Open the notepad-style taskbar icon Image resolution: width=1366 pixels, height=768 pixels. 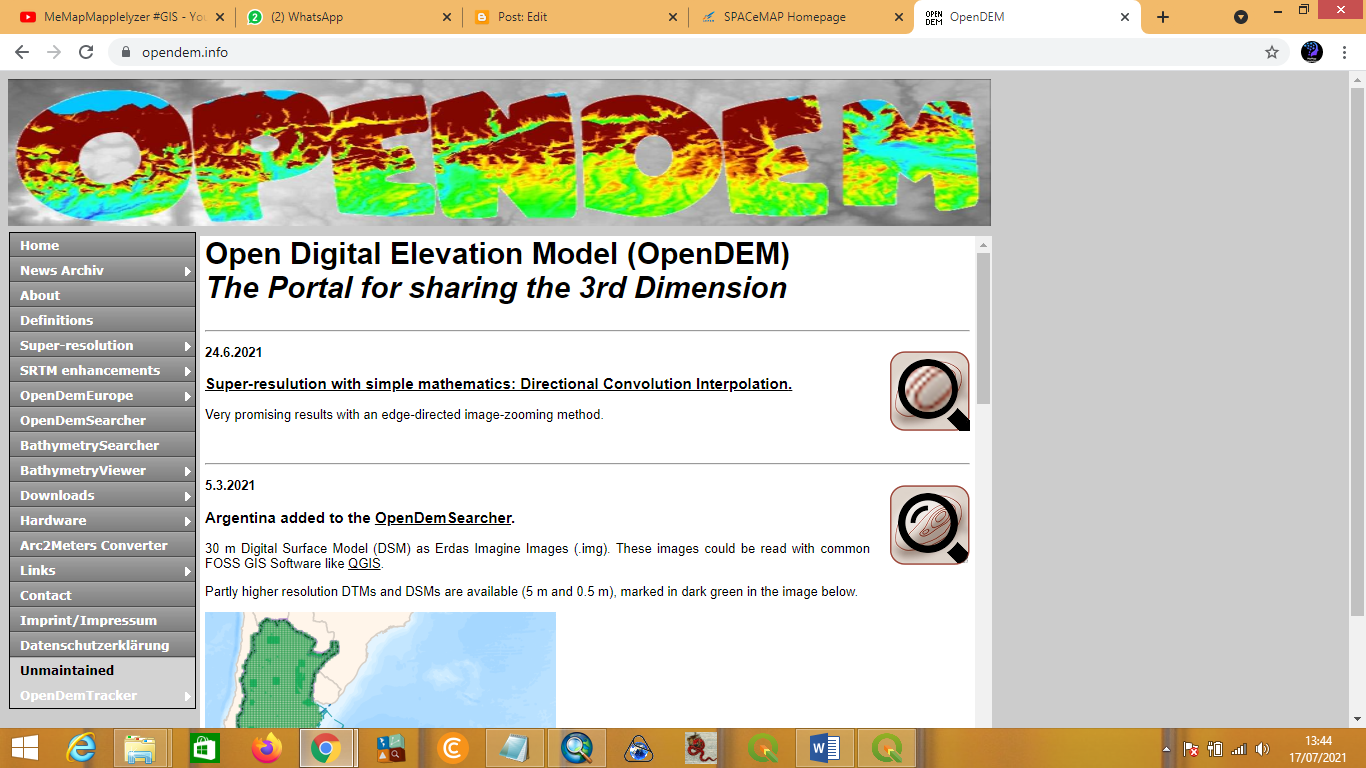[x=515, y=748]
